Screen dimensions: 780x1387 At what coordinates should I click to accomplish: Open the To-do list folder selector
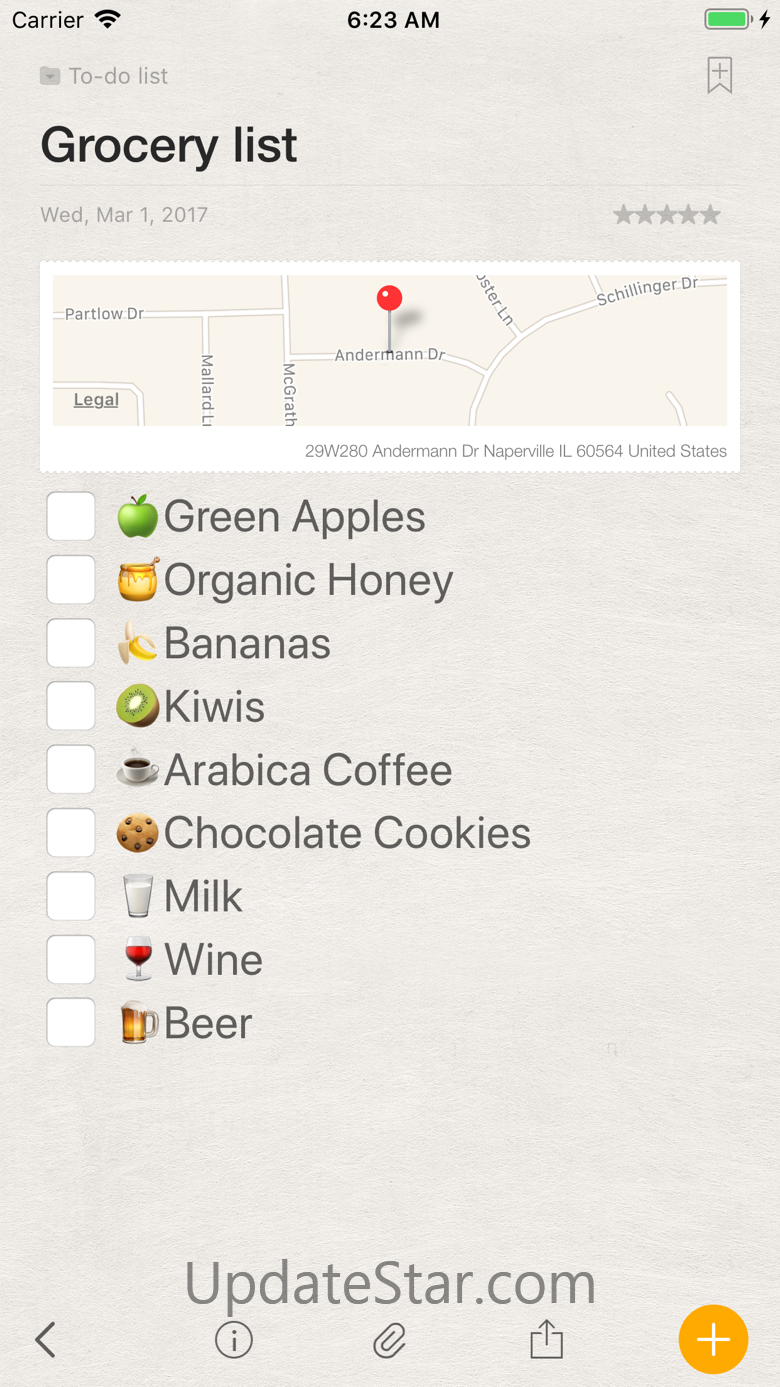coord(105,76)
